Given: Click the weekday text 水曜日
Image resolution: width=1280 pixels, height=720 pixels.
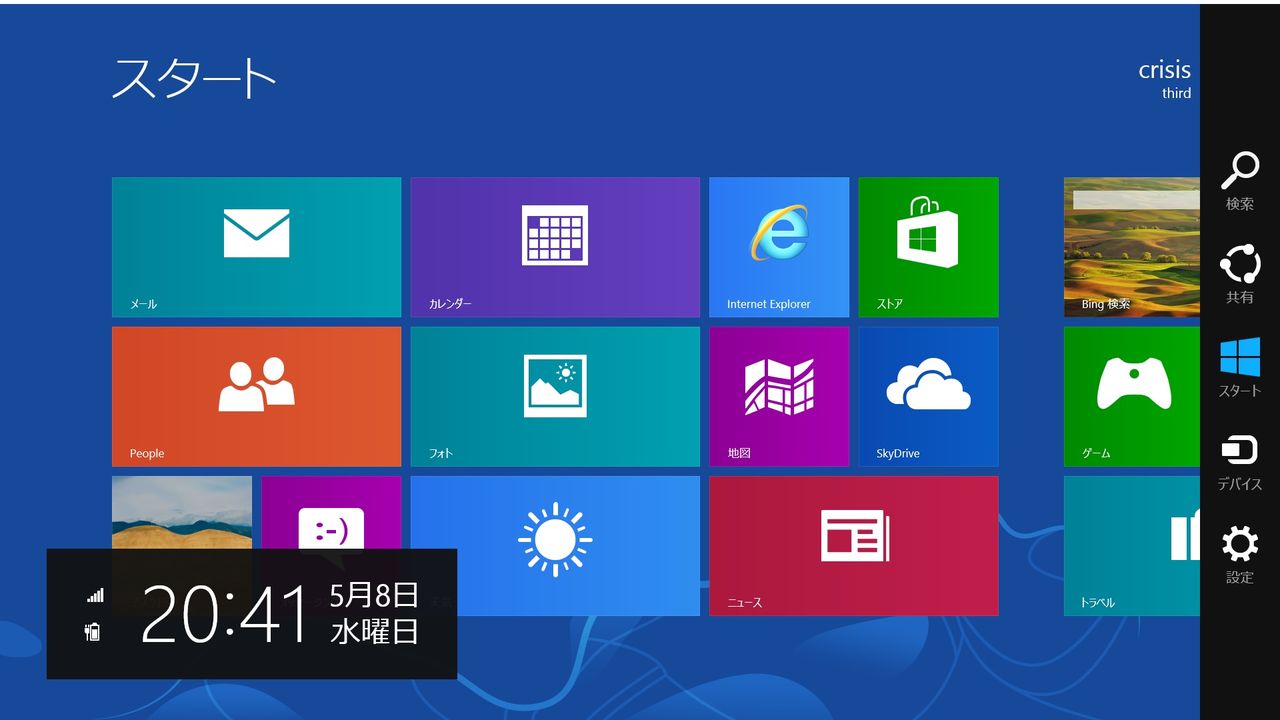Looking at the screenshot, I should tap(374, 632).
